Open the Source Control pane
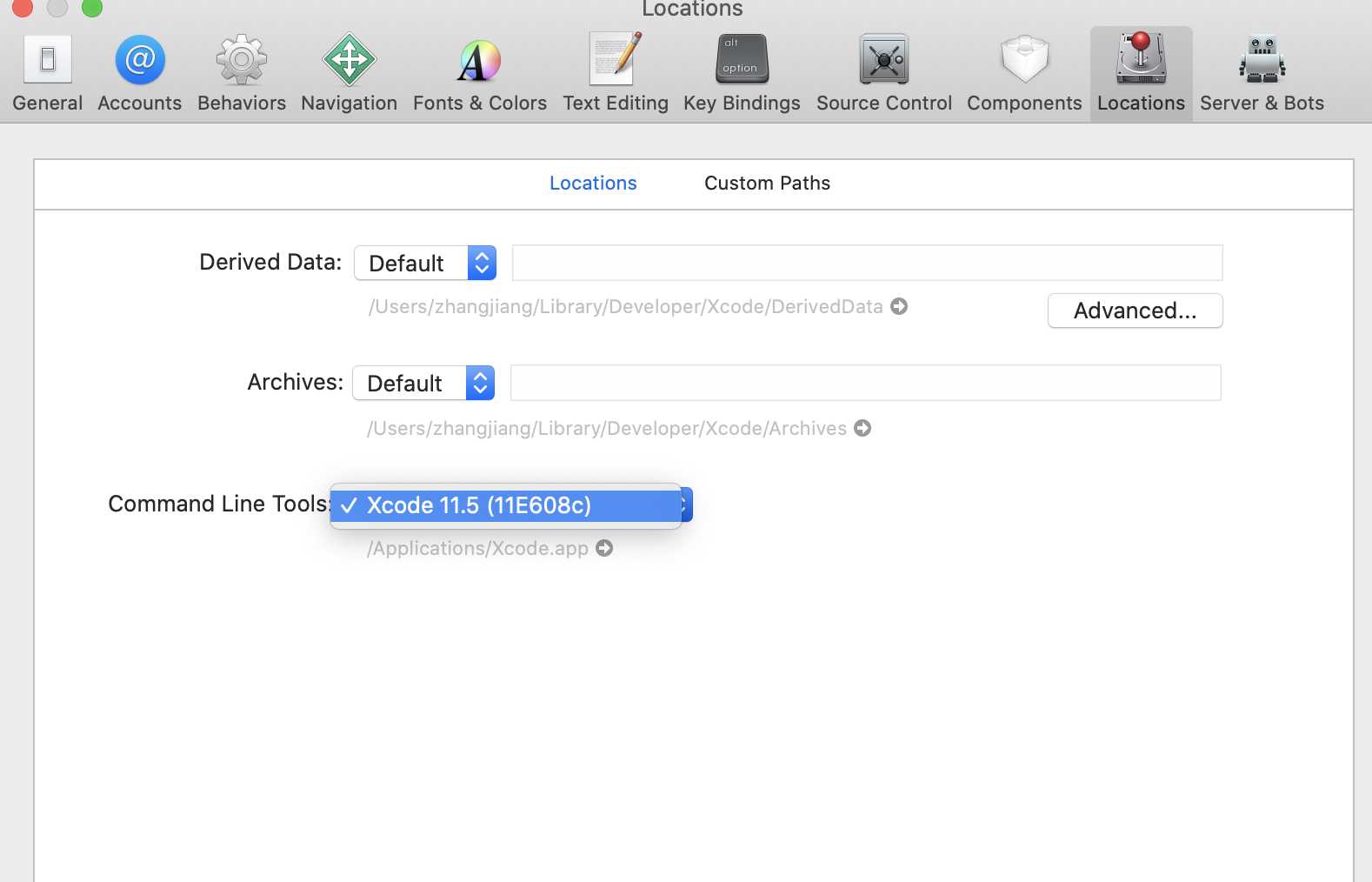This screenshot has height=882, width=1372. point(884,73)
